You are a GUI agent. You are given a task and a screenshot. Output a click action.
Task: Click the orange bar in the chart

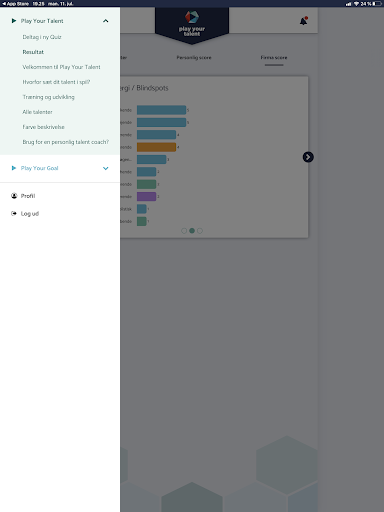(156, 147)
